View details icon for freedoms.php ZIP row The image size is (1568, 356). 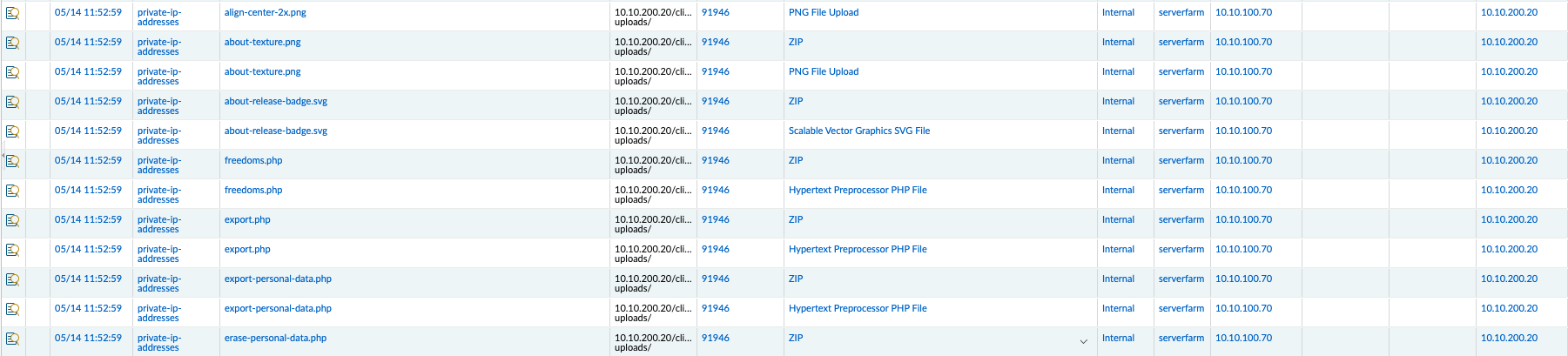point(12,161)
